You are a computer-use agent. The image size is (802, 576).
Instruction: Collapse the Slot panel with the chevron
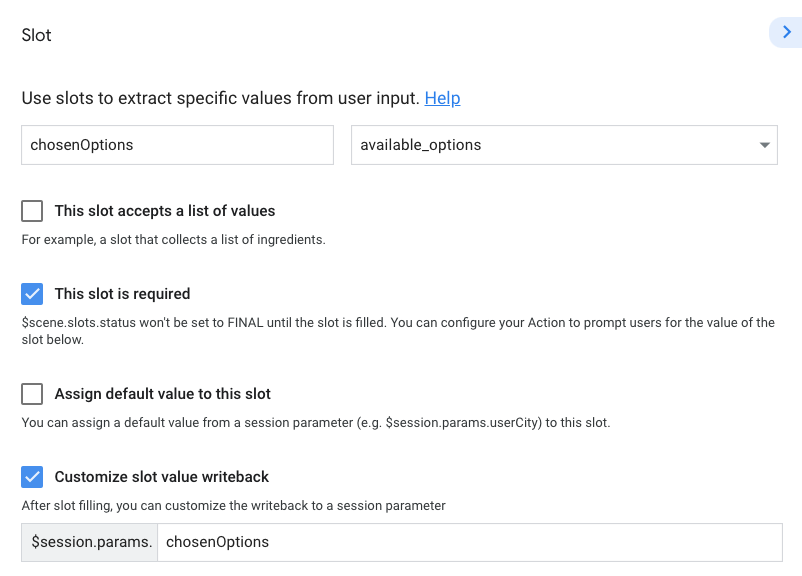[x=786, y=33]
